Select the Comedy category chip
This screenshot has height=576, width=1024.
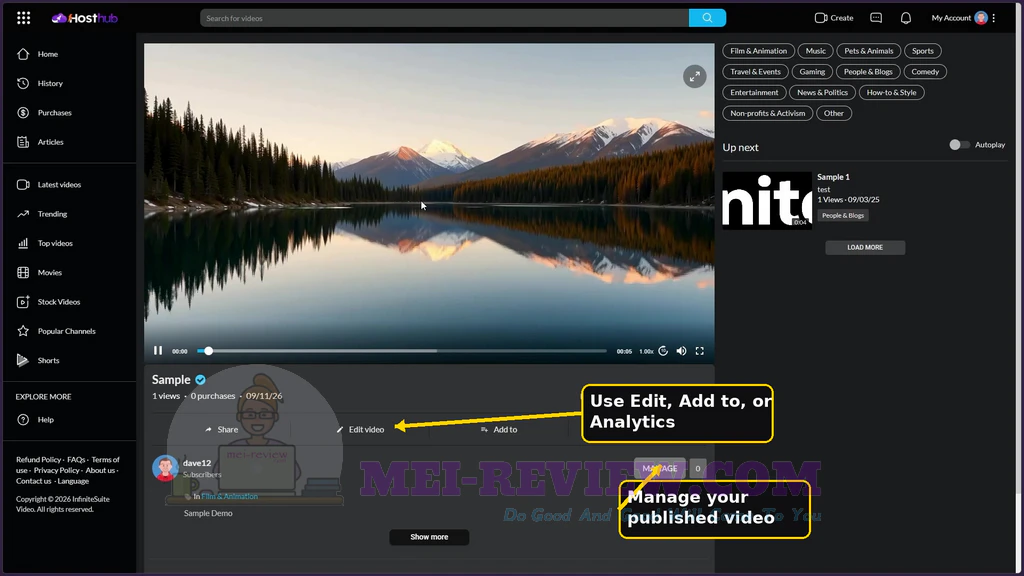click(x=925, y=72)
